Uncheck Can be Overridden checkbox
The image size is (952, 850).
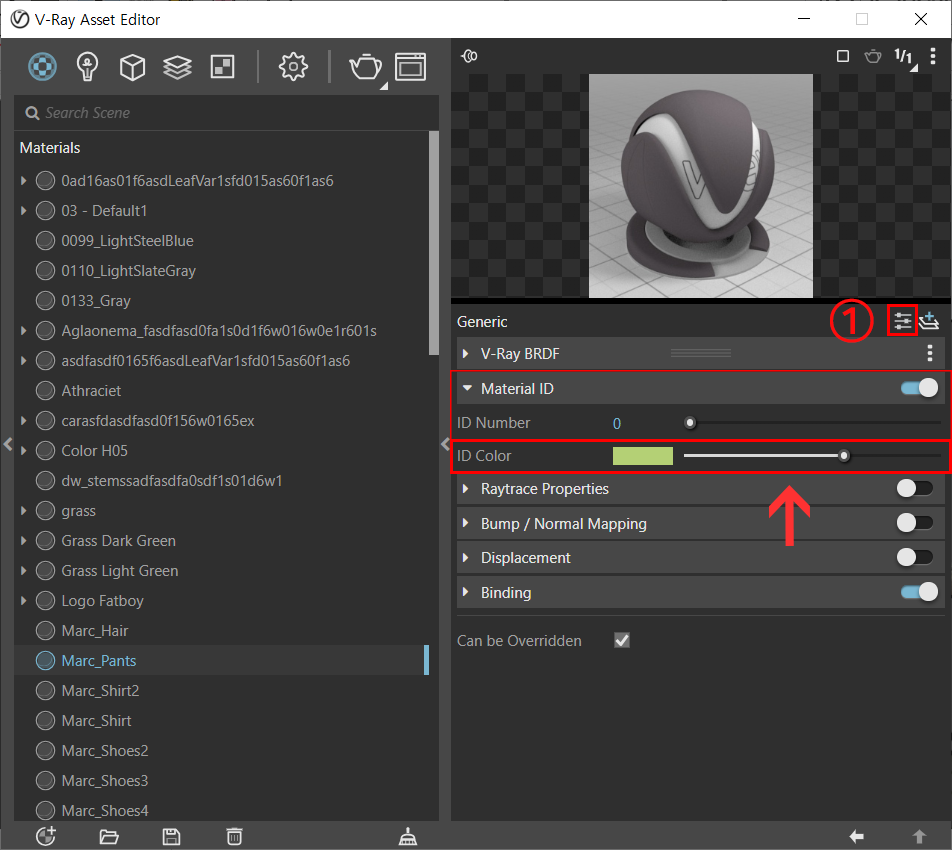pyautogui.click(x=622, y=640)
